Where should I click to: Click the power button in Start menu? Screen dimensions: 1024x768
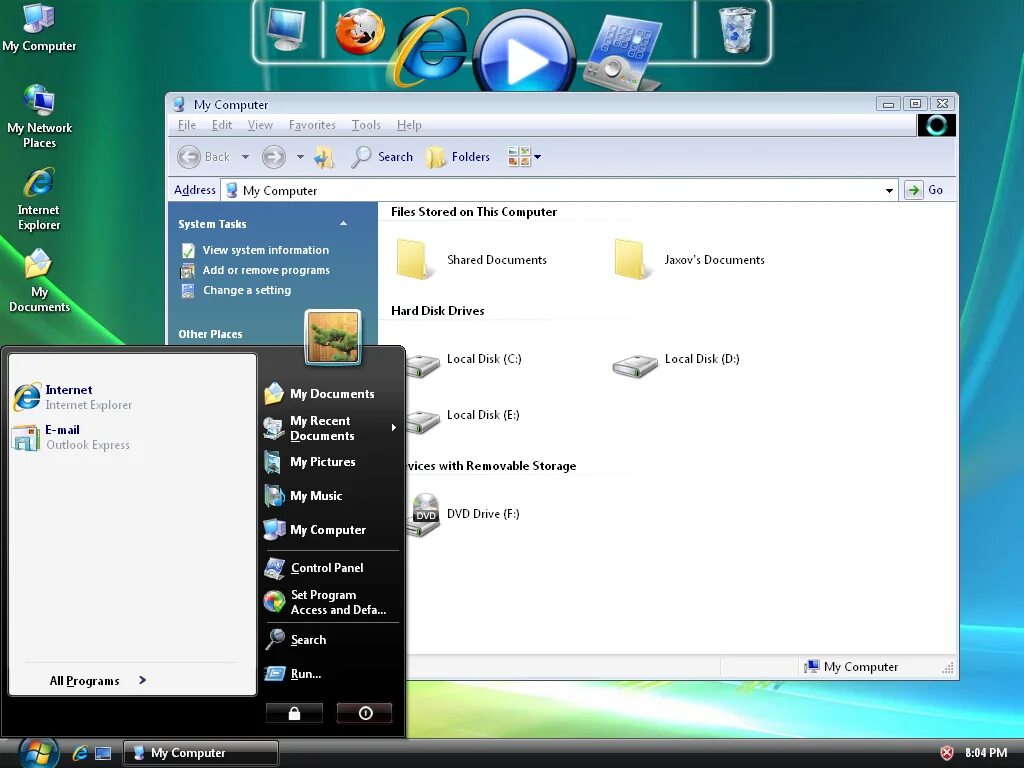tap(364, 713)
